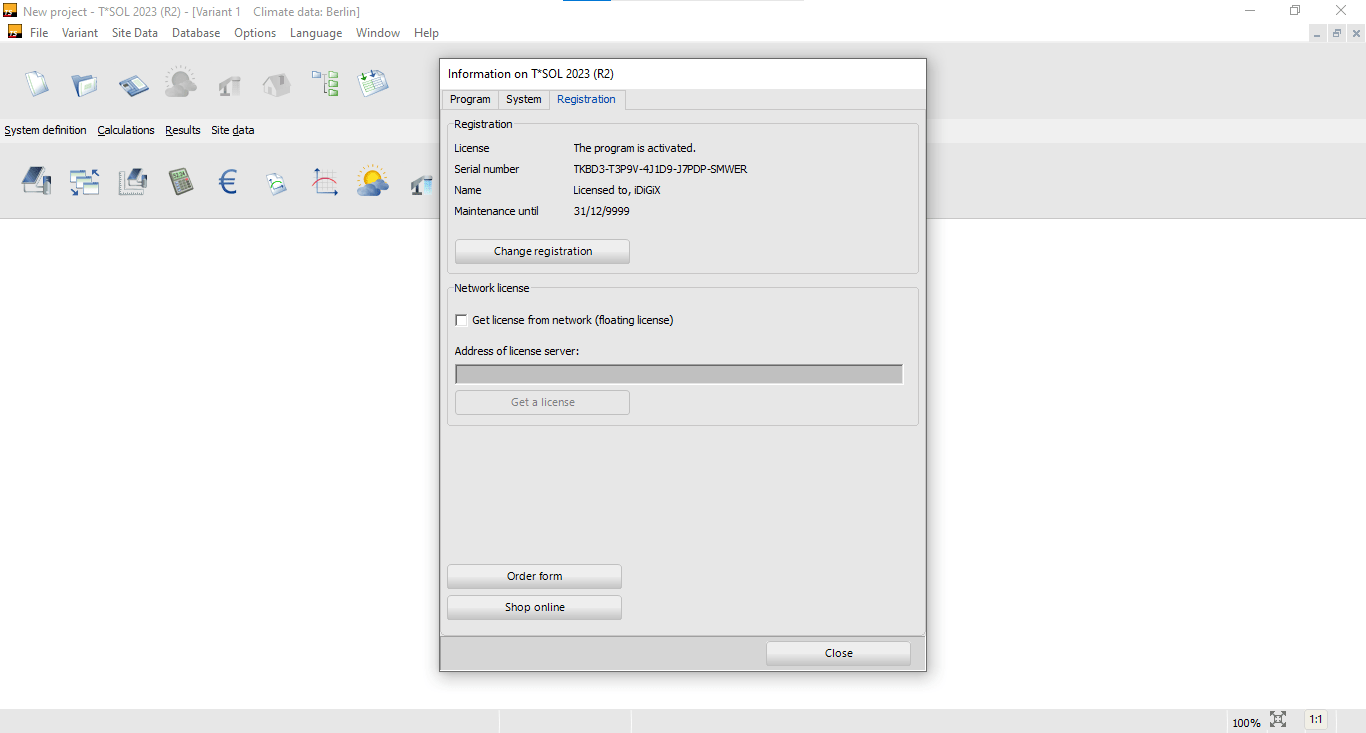This screenshot has height=733, width=1366.
Task: Save the project using the floppy disk icon
Action: 133,84
